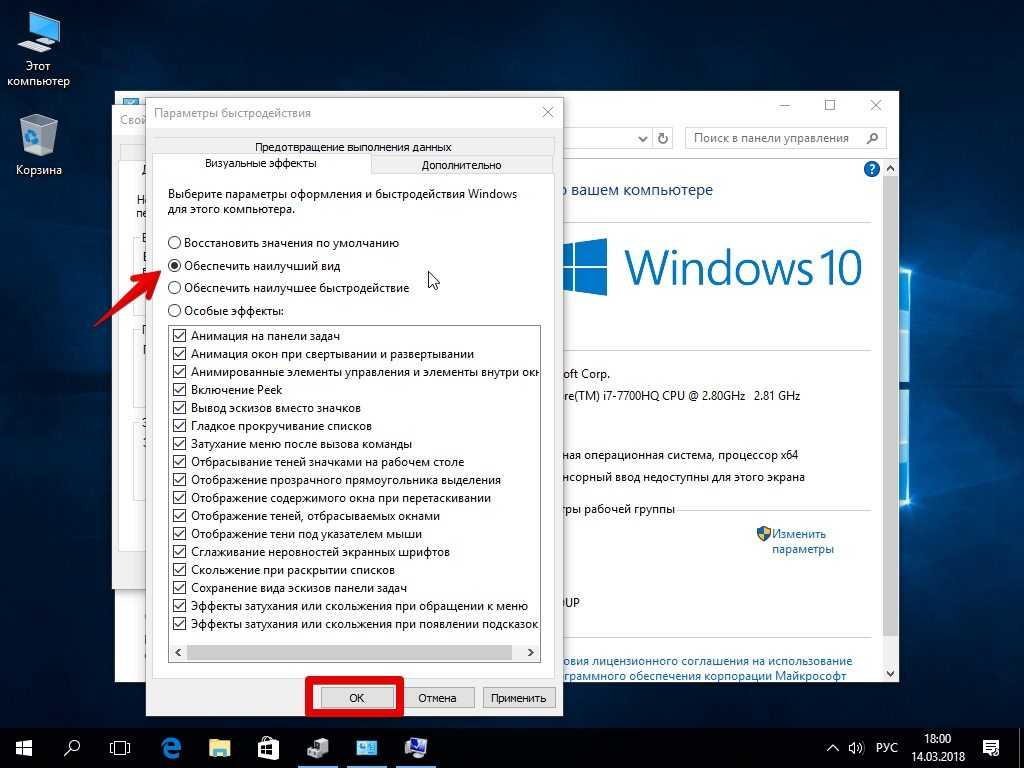Screen dimensions: 1024x768
Task: Uncheck Отображение тени под указателем мыши
Action: (x=180, y=534)
